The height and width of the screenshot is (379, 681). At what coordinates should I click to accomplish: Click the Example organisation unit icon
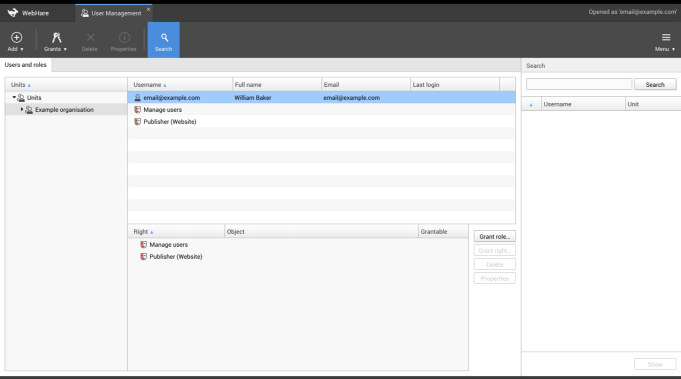pos(29,110)
